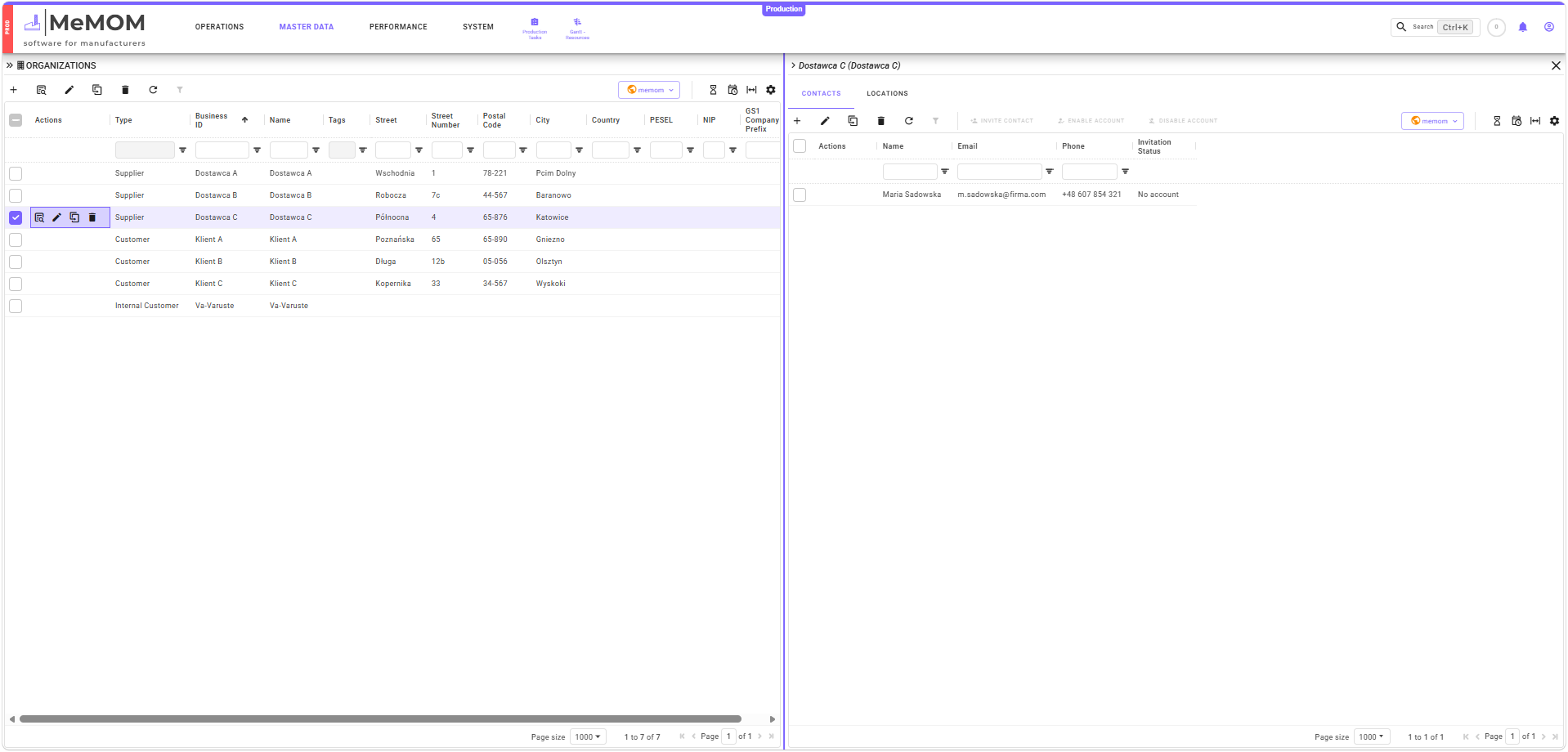
Task: Click the copy icon in Contacts toolbar
Action: [x=853, y=121]
